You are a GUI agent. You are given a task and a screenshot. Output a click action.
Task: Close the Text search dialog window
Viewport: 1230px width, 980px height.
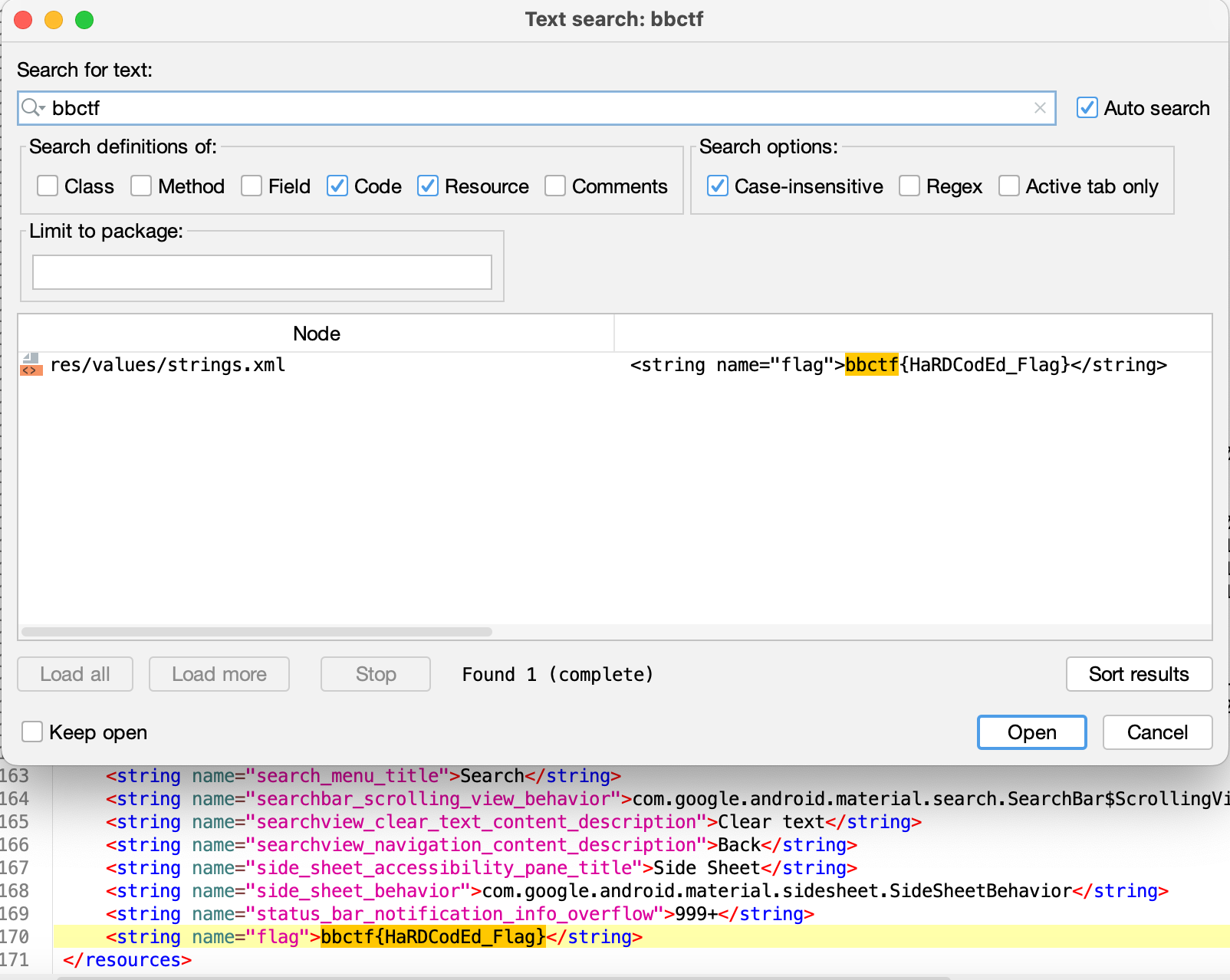coord(23,20)
